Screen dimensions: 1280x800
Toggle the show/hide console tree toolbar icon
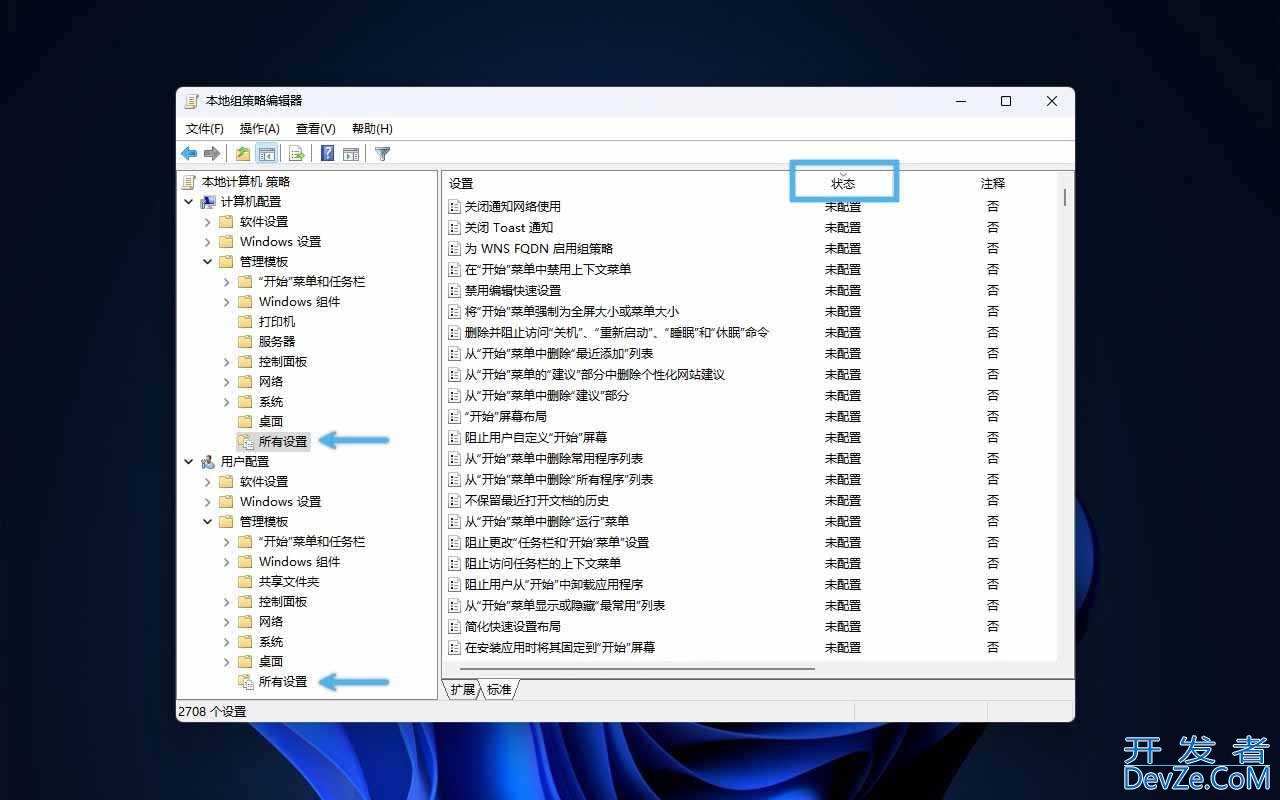[266, 153]
